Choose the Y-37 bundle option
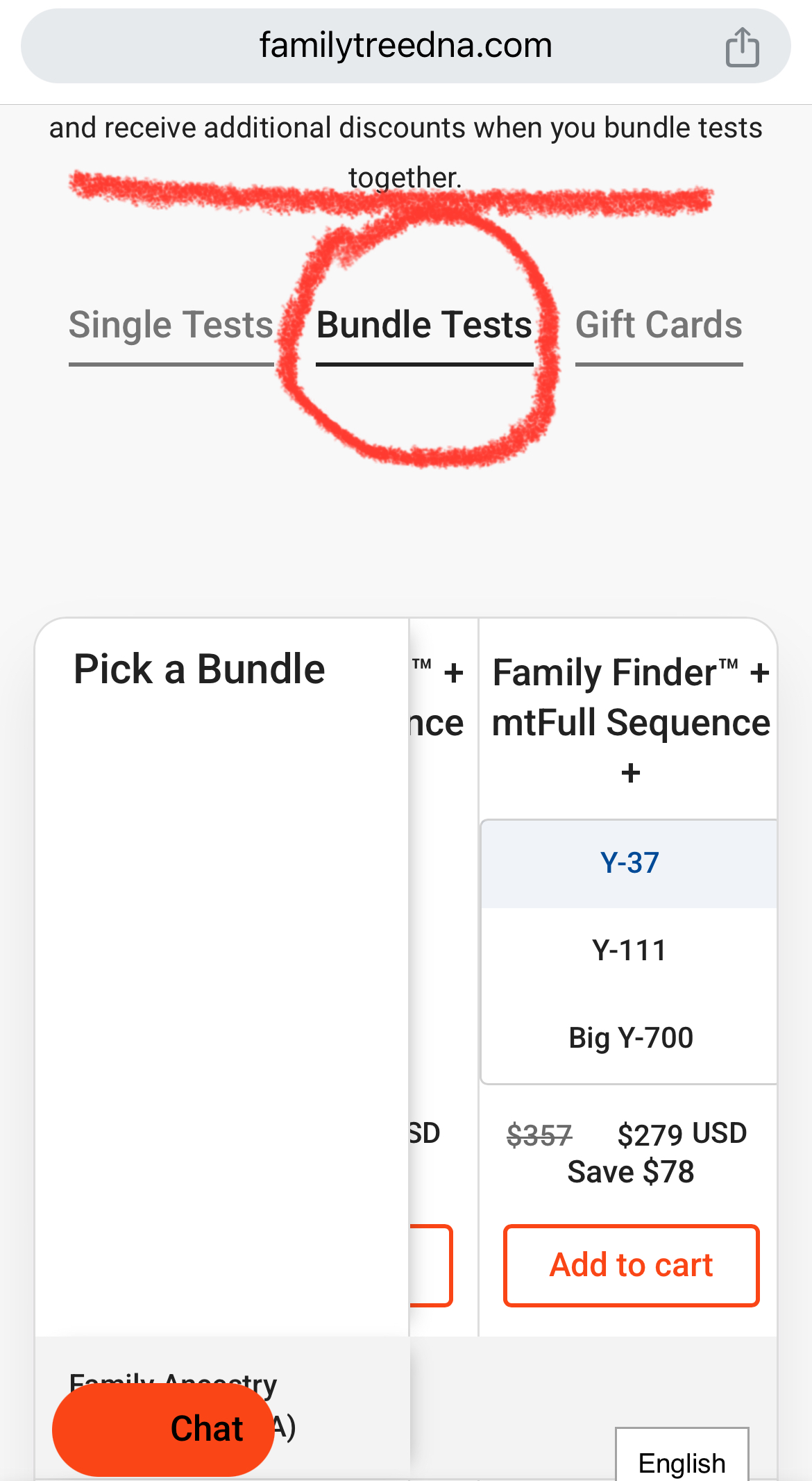This screenshot has width=812, height=1481. coord(629,863)
